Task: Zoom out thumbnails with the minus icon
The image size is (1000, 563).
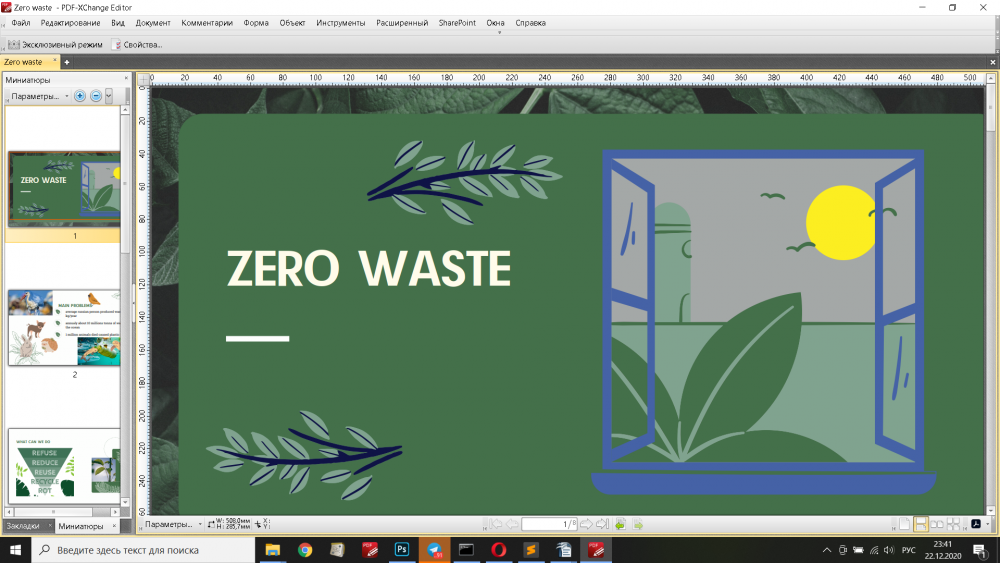Action: [96, 96]
